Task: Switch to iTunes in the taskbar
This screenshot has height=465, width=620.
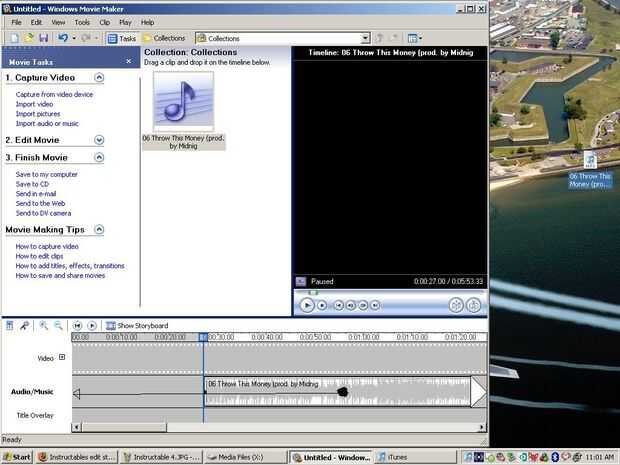Action: (x=415, y=457)
